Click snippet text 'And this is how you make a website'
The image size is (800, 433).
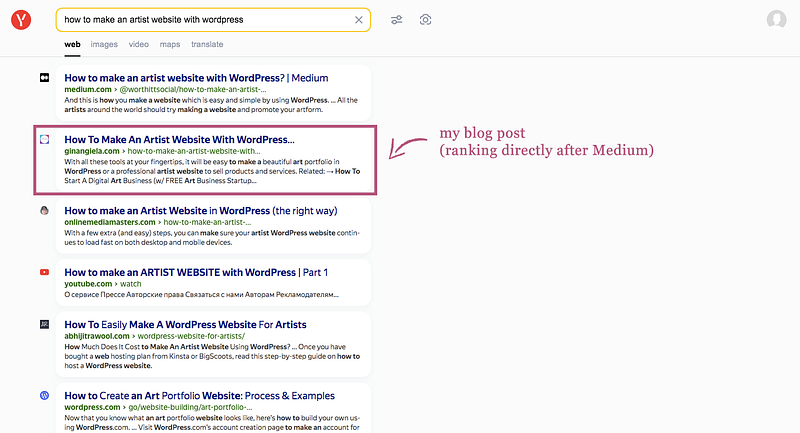click(122, 100)
